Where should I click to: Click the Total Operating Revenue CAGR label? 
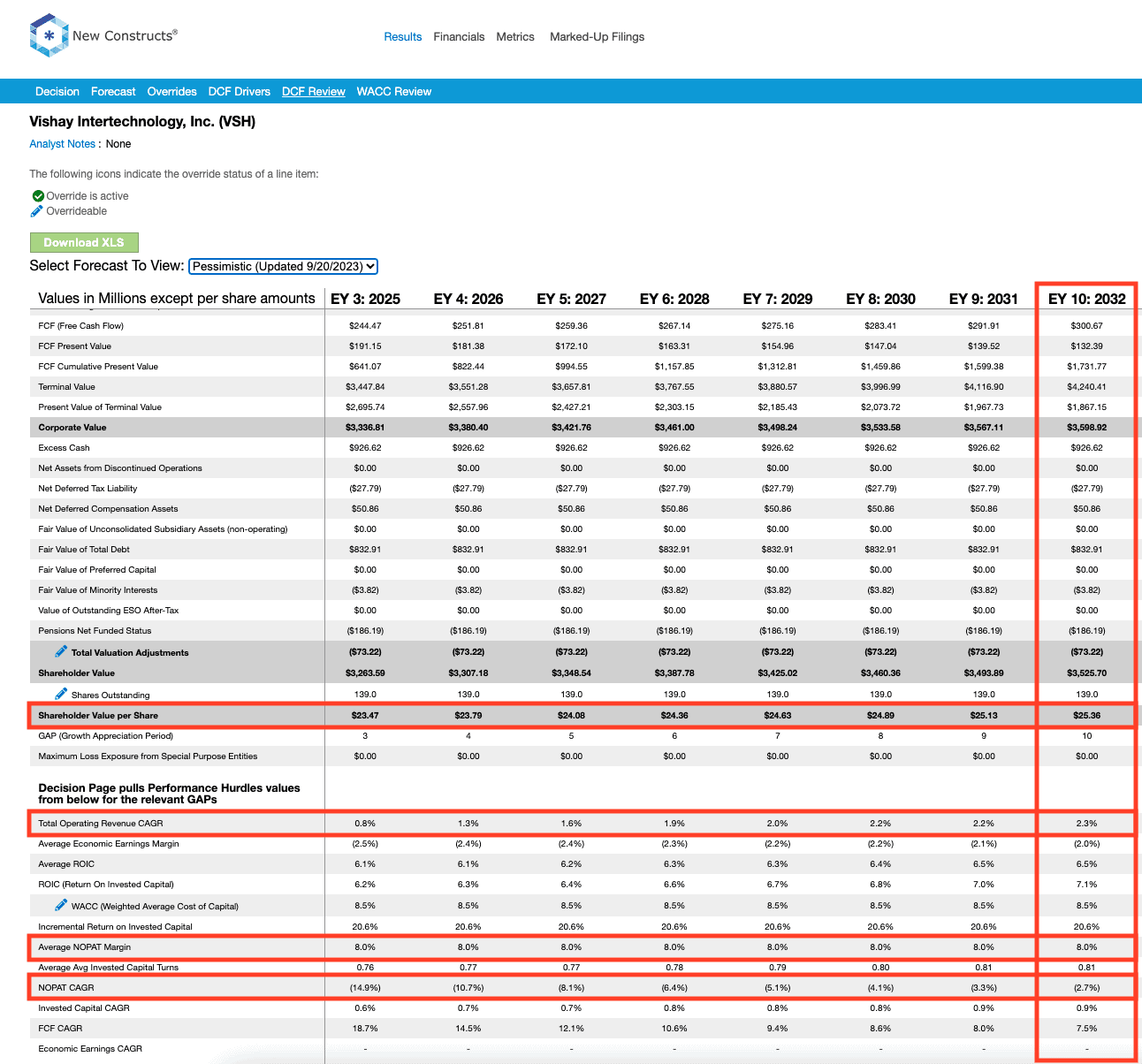click(101, 824)
